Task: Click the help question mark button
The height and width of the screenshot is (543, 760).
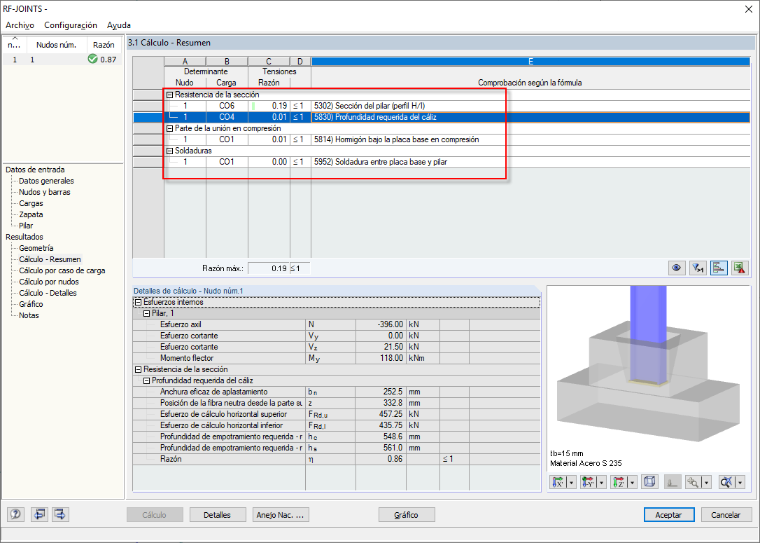Action: point(16,514)
